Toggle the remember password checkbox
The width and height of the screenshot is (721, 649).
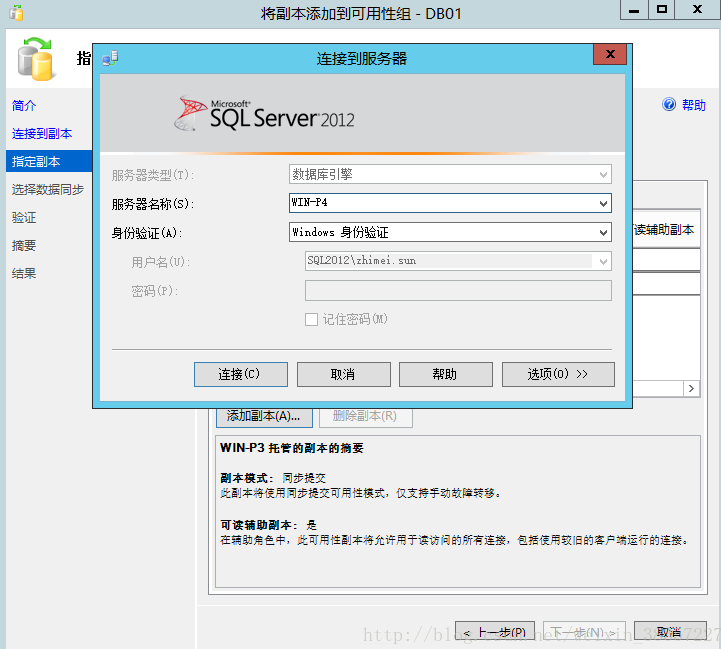311,319
